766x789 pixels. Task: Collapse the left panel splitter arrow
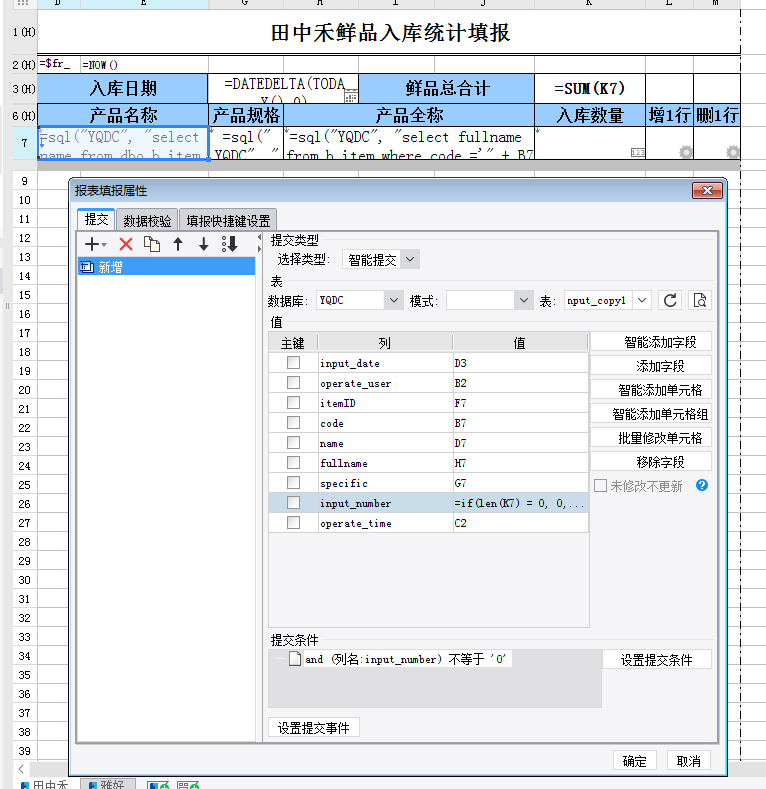coord(259,238)
